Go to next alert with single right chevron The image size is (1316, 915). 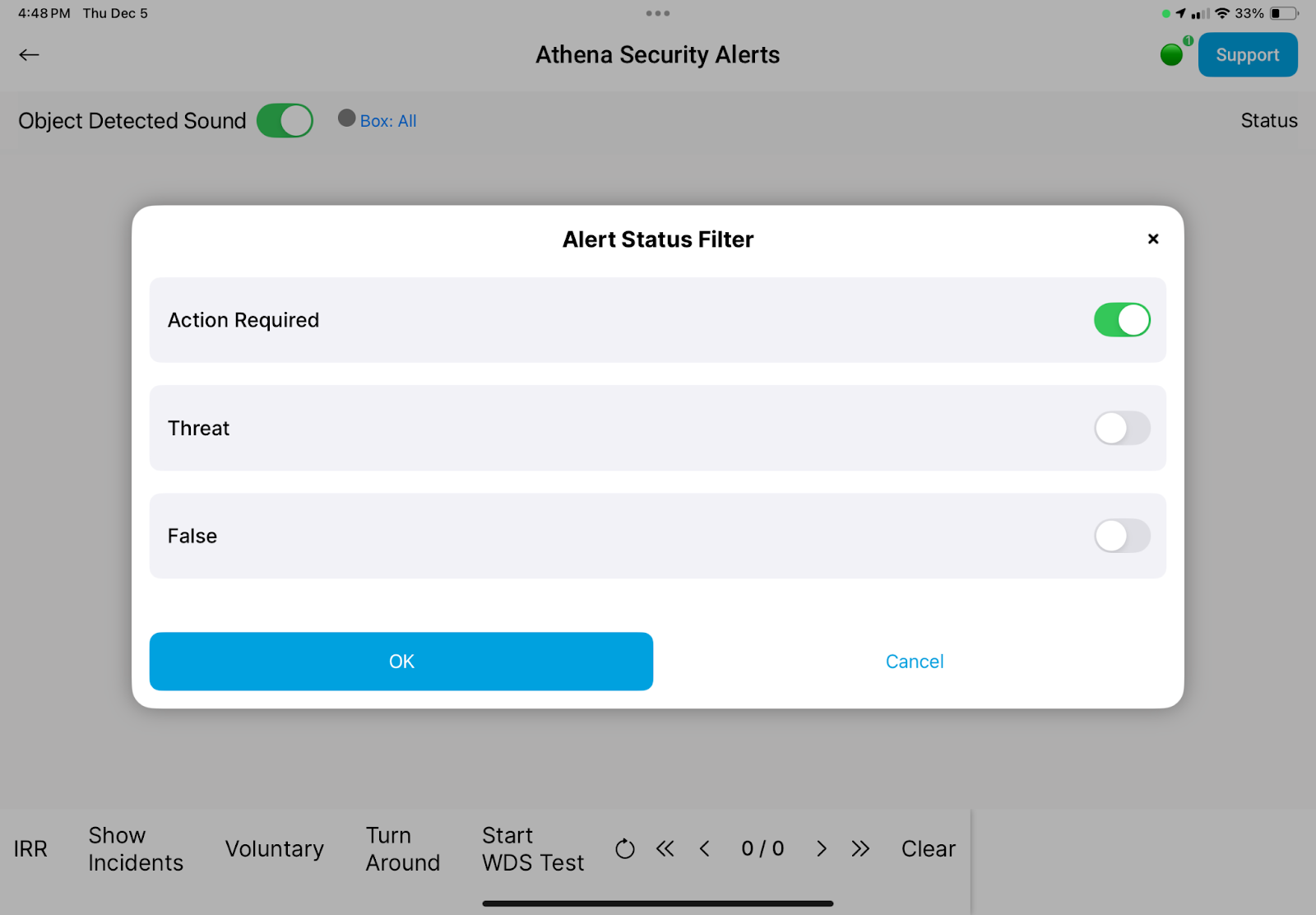tap(821, 848)
